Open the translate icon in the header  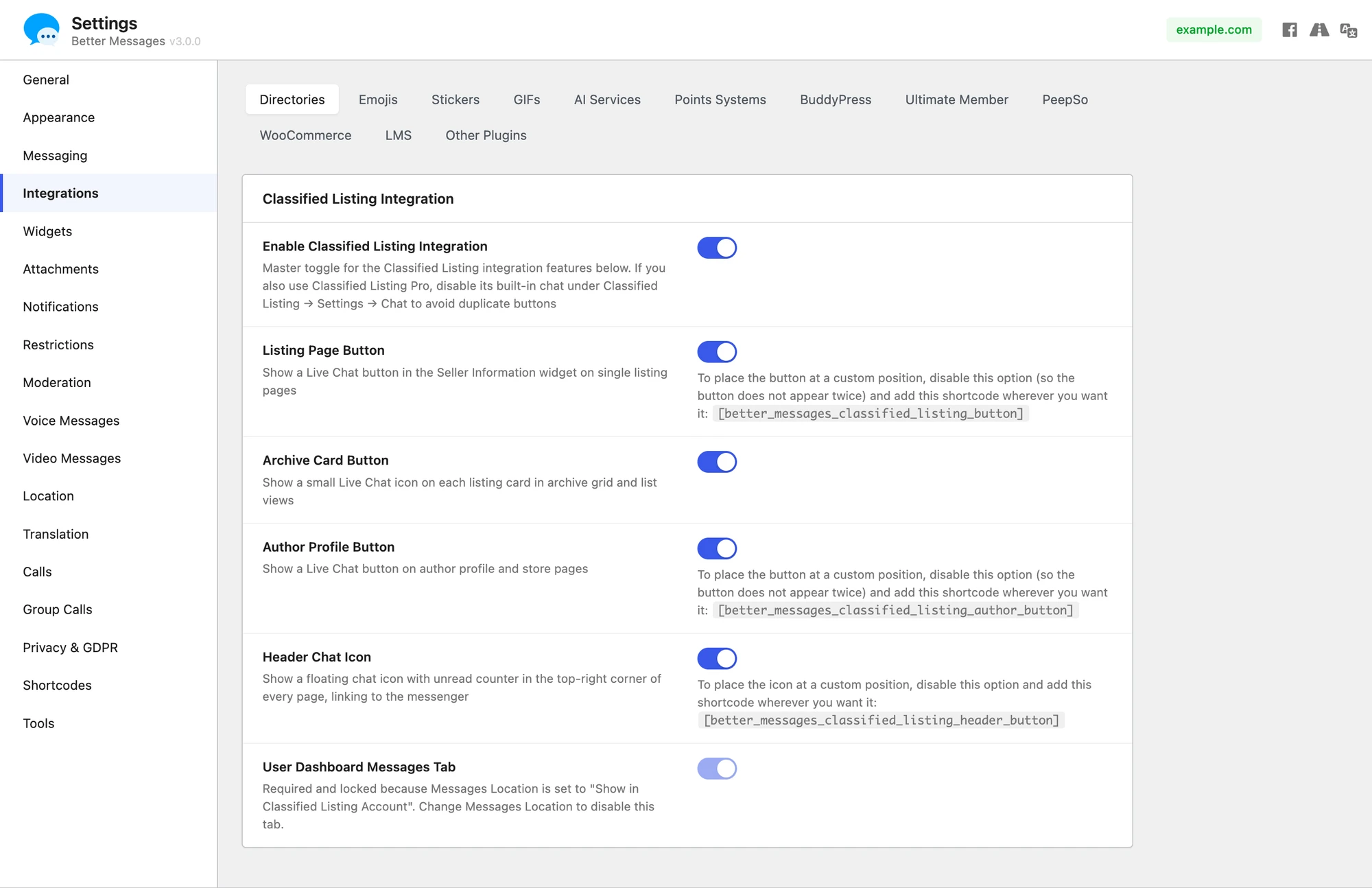1349,30
